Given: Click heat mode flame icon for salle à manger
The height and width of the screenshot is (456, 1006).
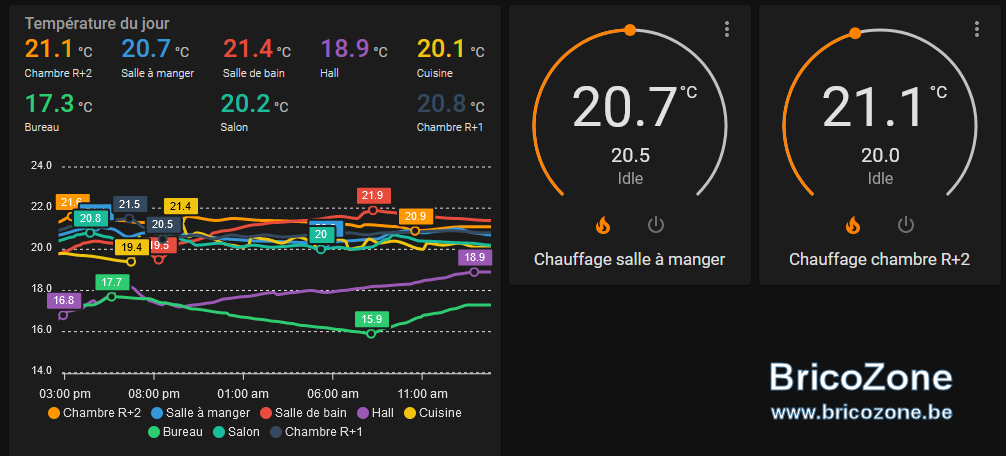Looking at the screenshot, I should tap(602, 225).
